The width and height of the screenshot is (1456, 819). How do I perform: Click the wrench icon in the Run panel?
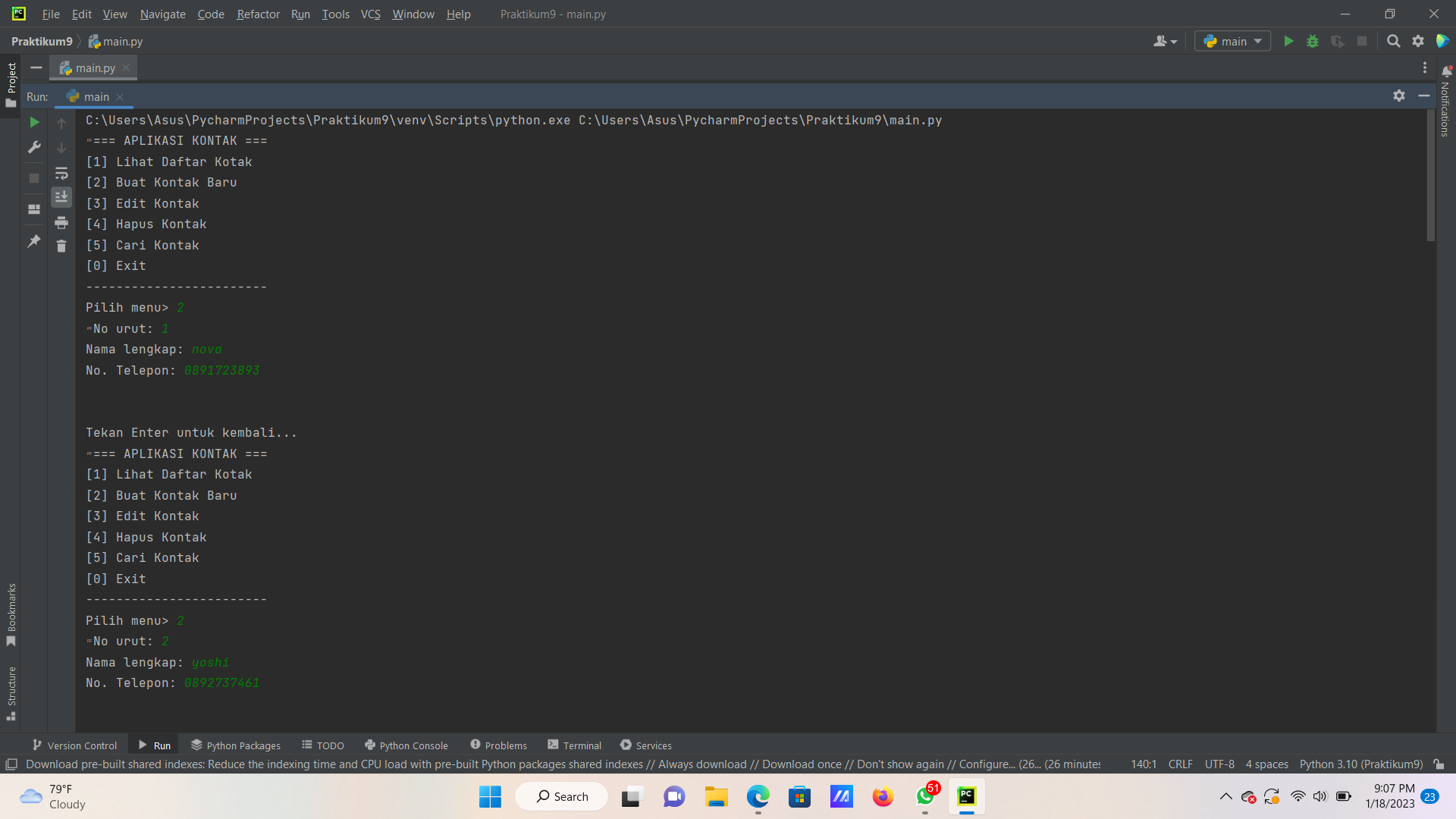point(34,147)
